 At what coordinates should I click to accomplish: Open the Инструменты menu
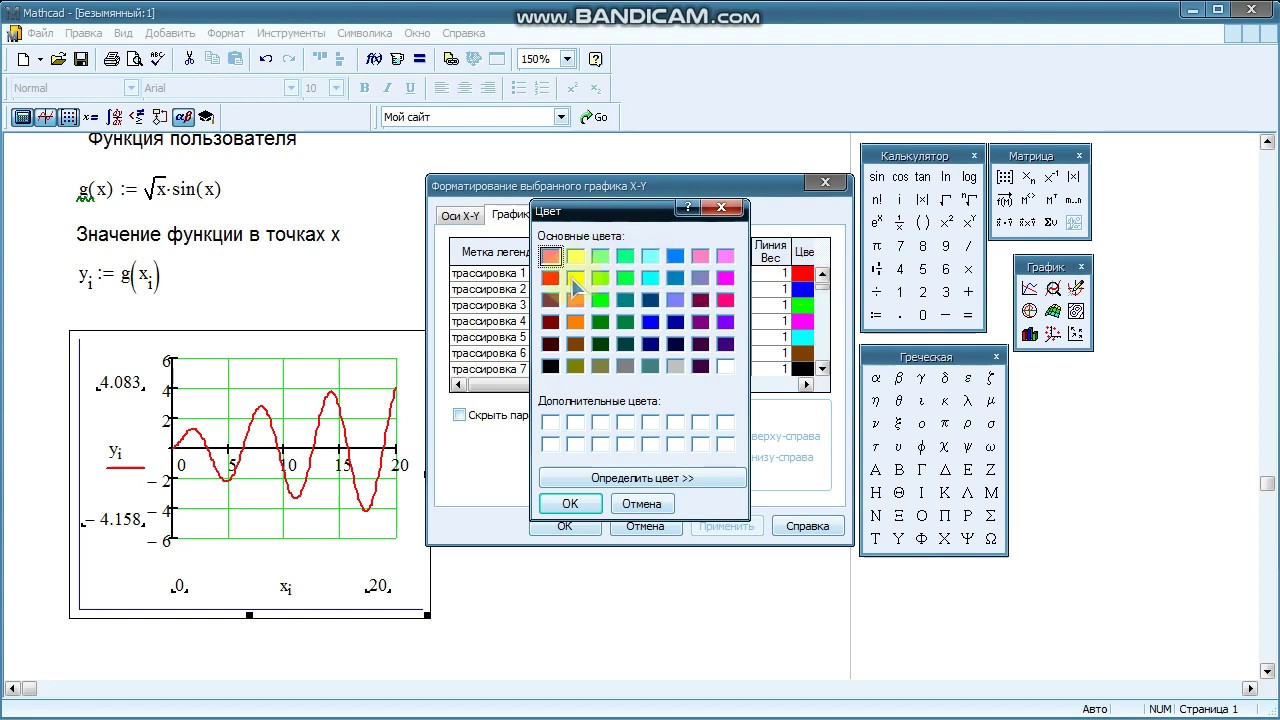(x=291, y=33)
